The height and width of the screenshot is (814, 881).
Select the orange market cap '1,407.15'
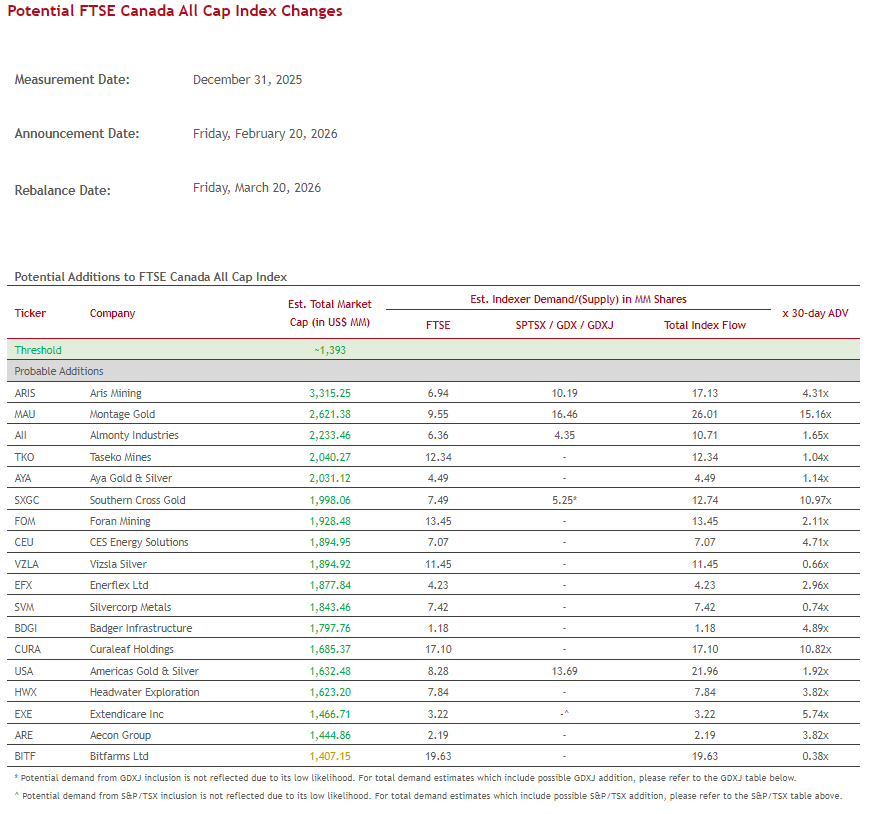click(330, 757)
